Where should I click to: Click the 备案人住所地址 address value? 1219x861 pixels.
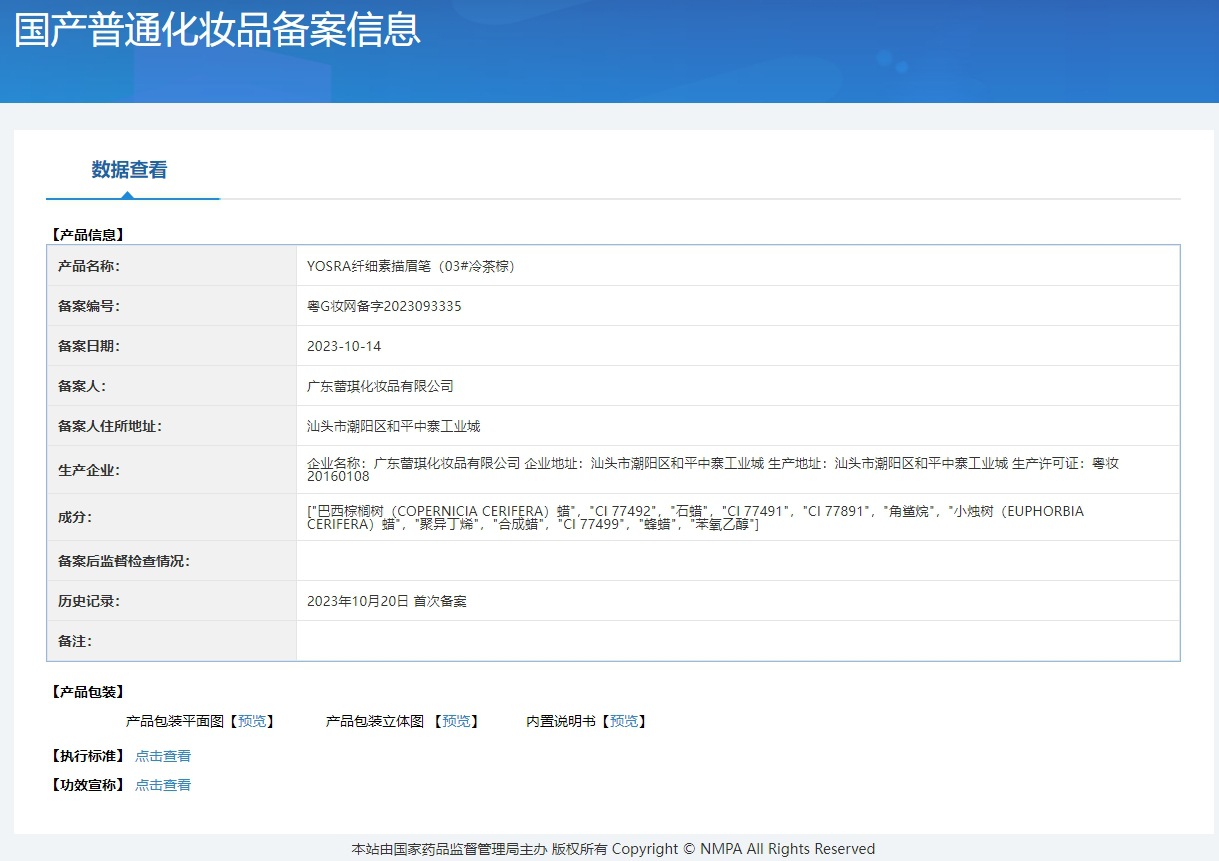coord(393,426)
